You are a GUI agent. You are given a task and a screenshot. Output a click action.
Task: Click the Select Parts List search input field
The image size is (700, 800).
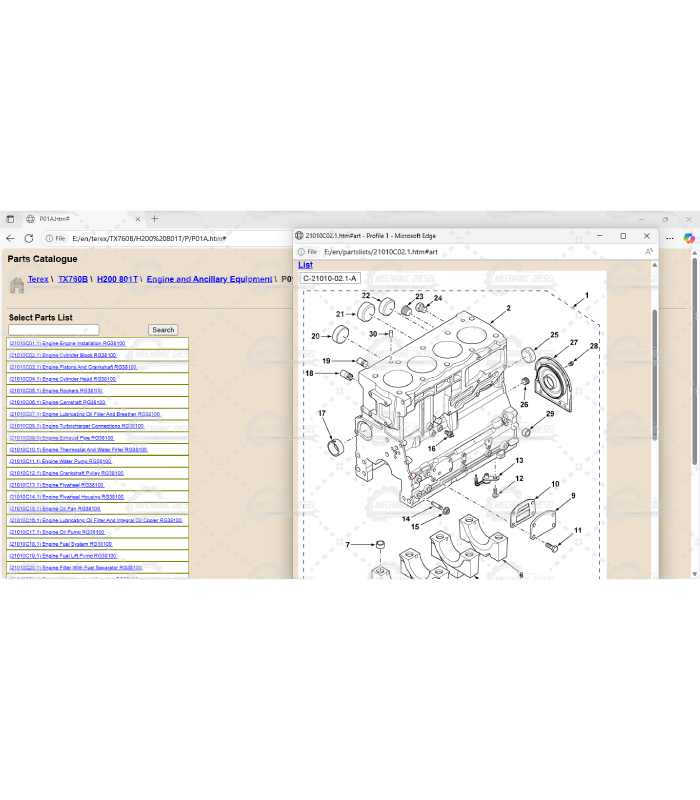(x=53, y=329)
